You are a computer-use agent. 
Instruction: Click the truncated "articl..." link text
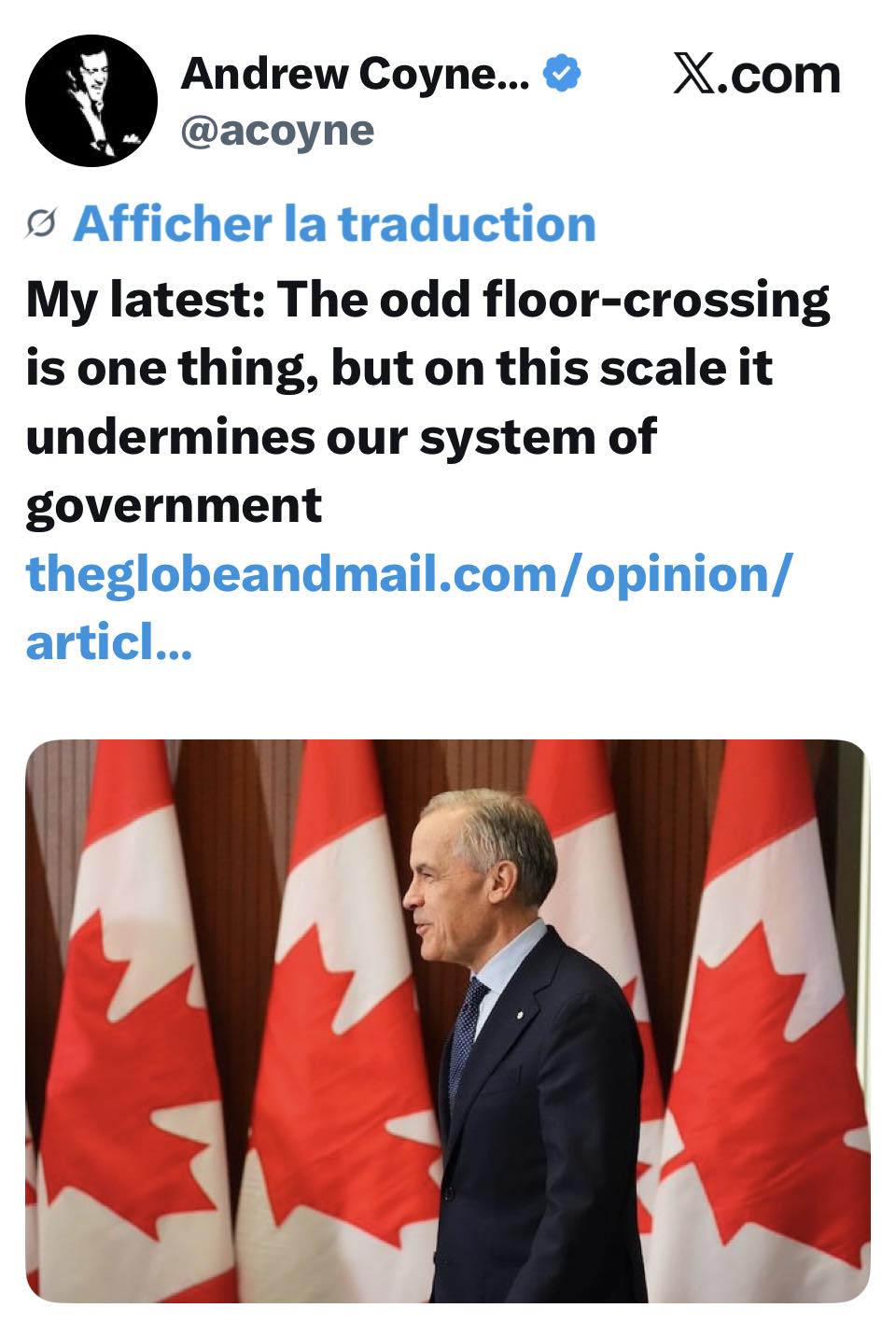pos(109,641)
